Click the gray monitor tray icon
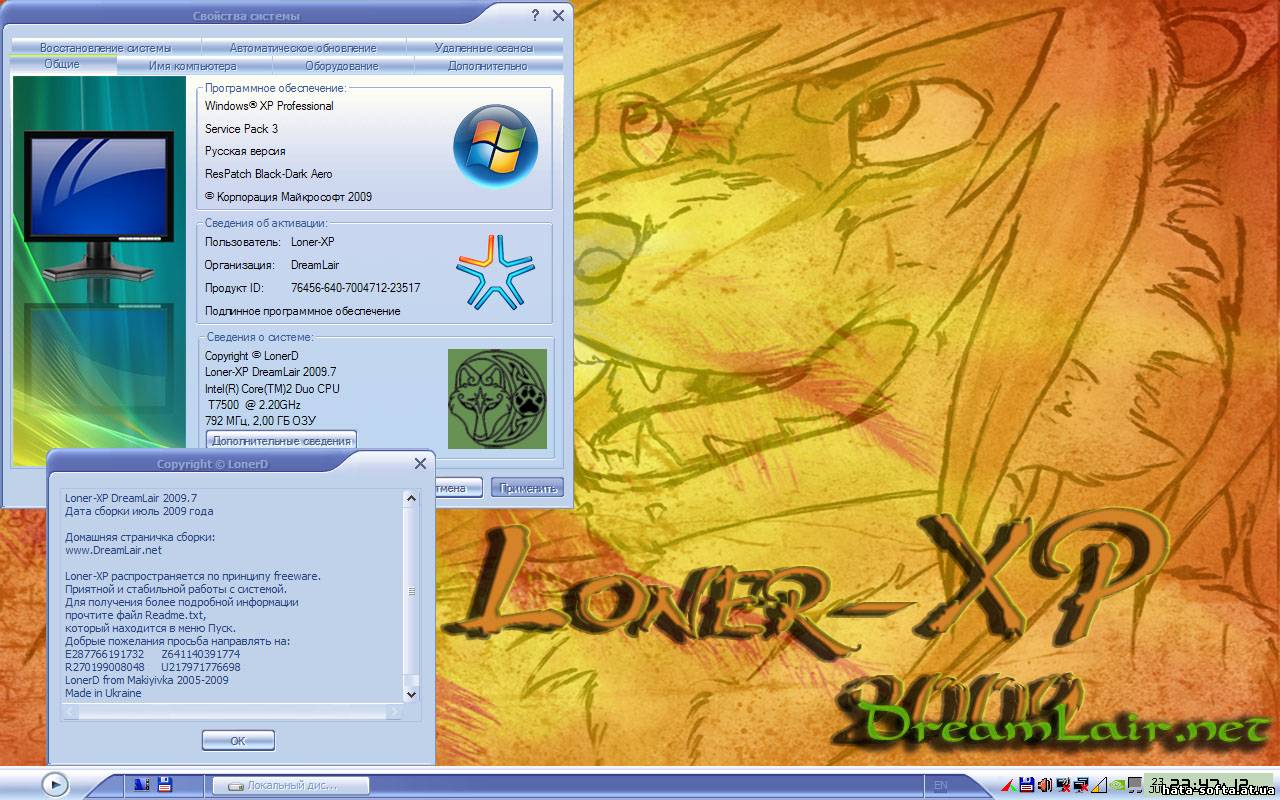This screenshot has width=1280, height=800. [x=1135, y=785]
